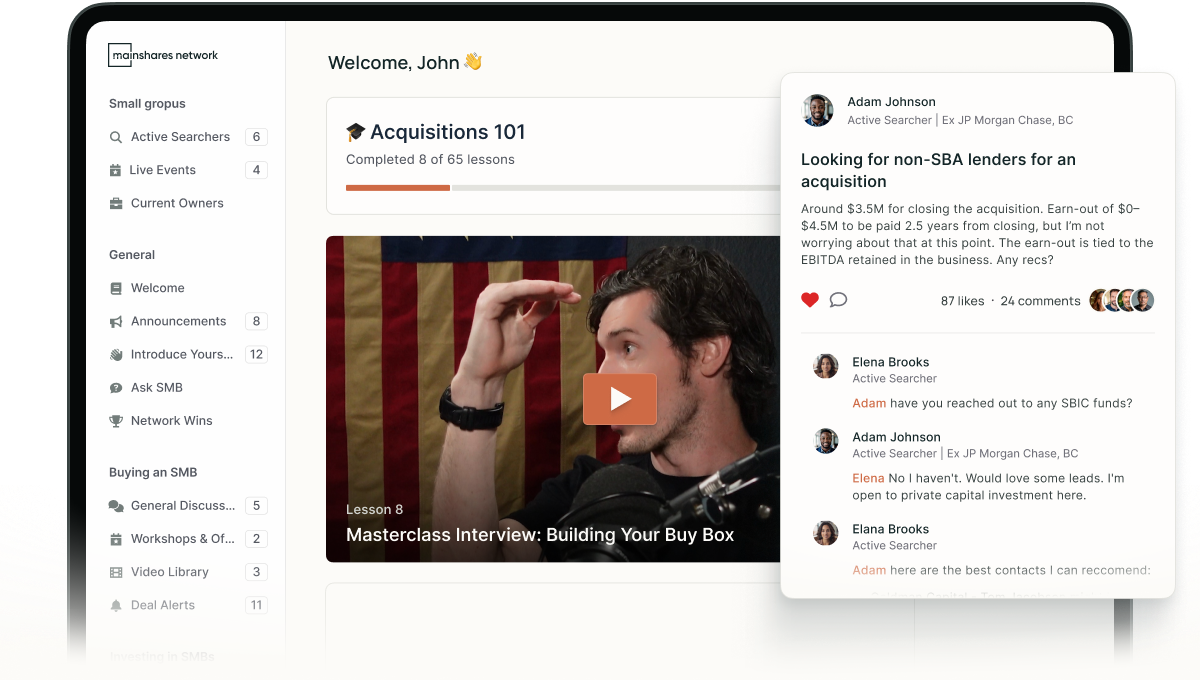
Task: Click the Elena mention in Adam's reply
Action: pyautogui.click(x=868, y=478)
